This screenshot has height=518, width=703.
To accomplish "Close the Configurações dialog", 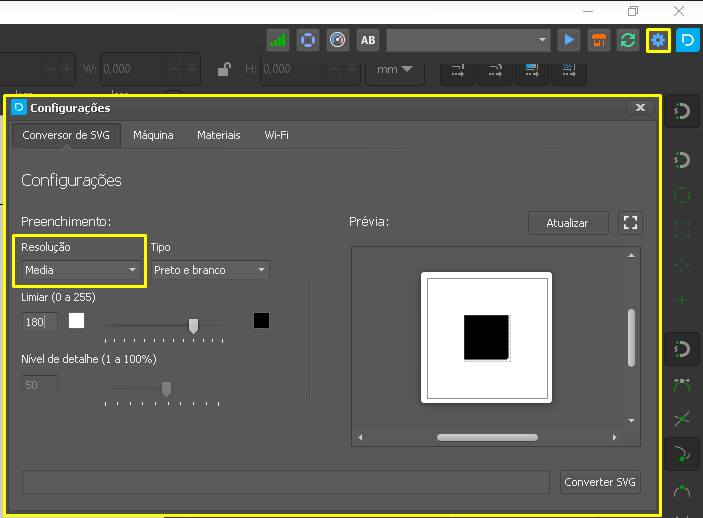I will [x=640, y=108].
